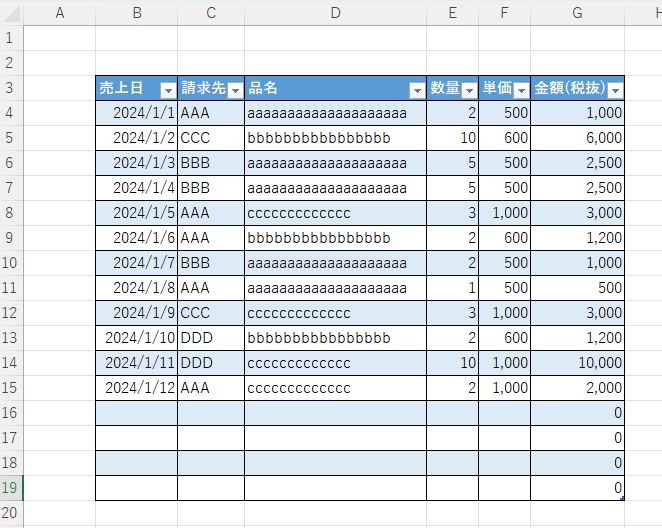Select row 20 header
The image size is (662, 528).
pyautogui.click(x=11, y=513)
